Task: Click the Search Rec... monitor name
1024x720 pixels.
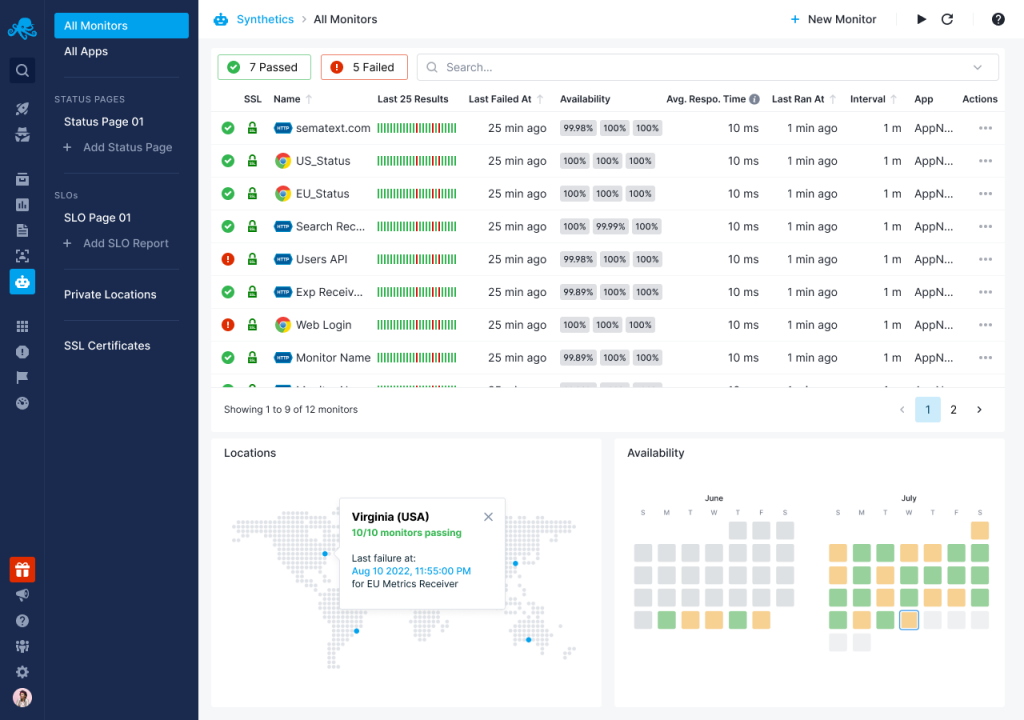Action: 330,227
